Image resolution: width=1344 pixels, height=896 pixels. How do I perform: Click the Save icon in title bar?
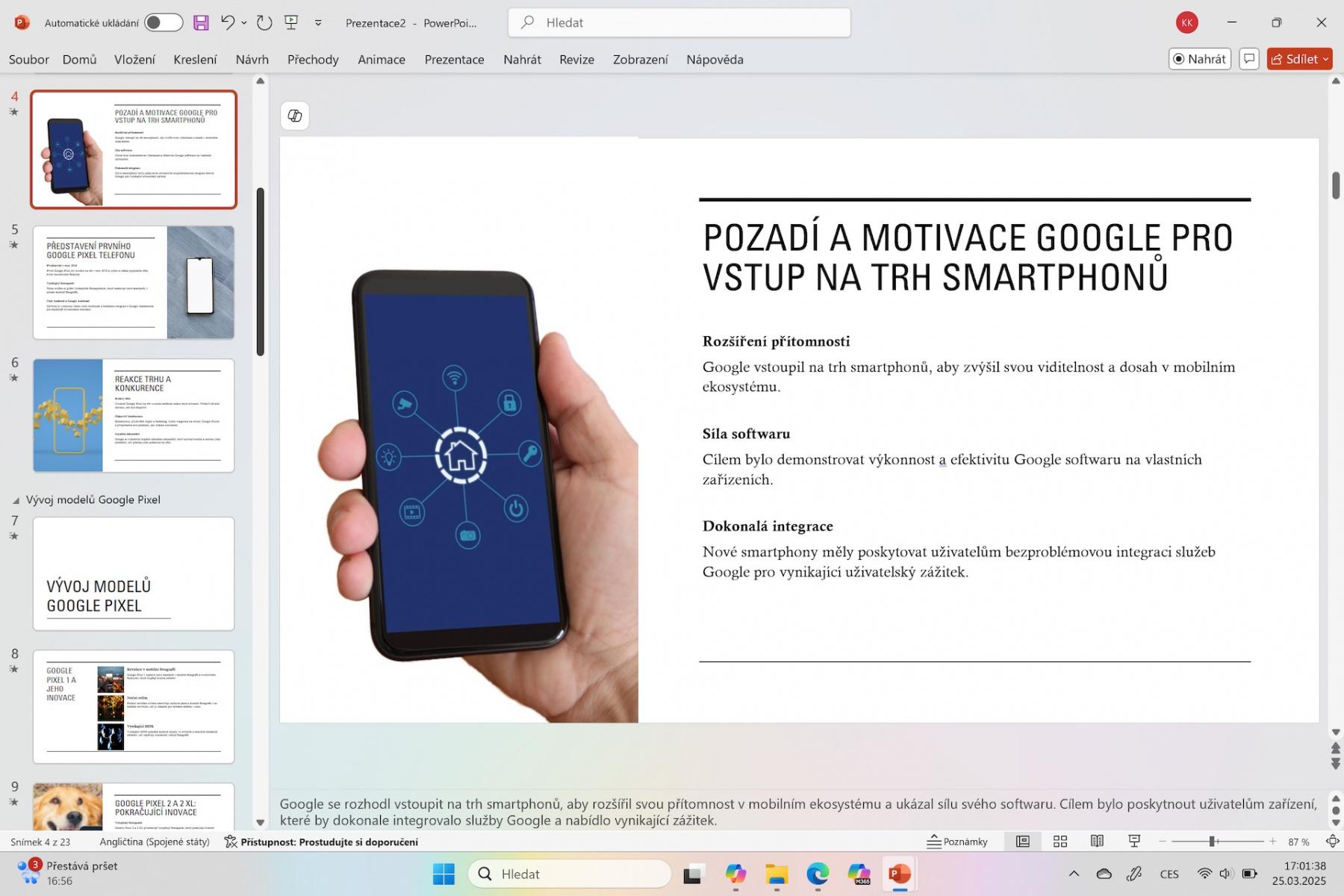click(x=201, y=22)
